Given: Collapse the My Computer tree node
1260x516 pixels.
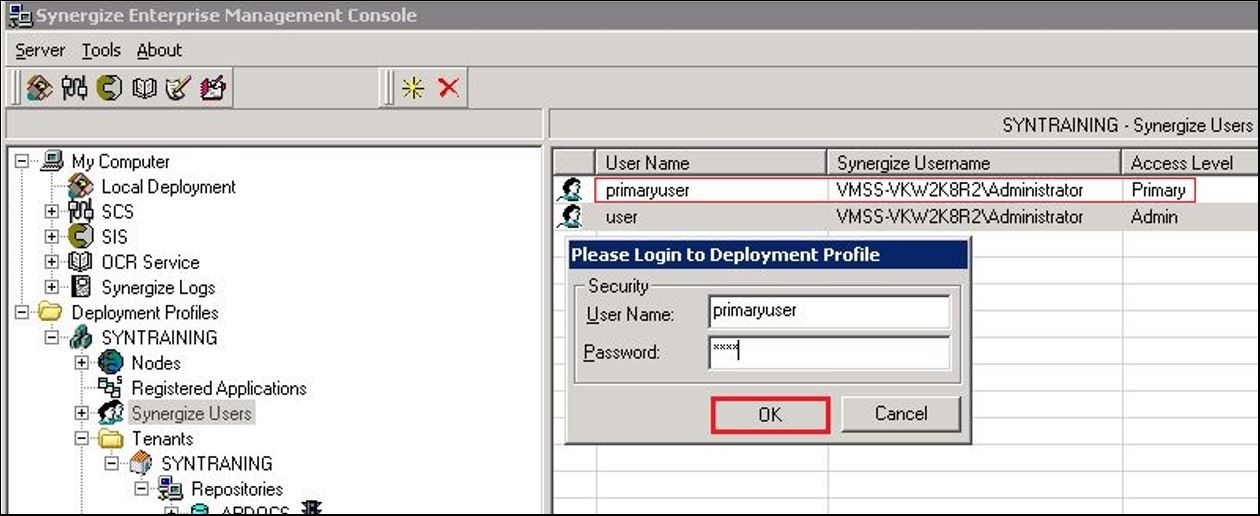Looking at the screenshot, I should (22, 162).
